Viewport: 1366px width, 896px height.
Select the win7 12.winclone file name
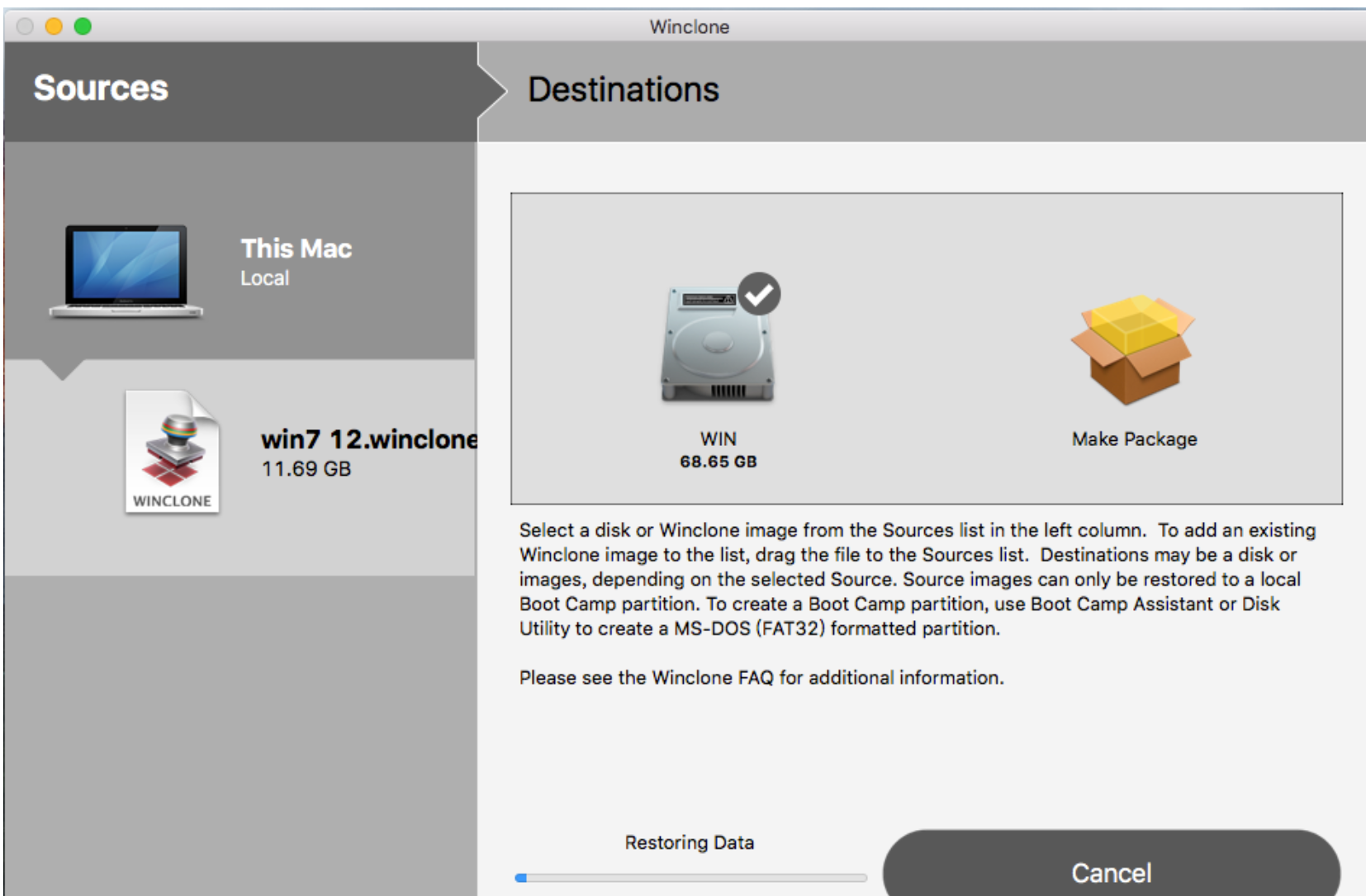pos(369,439)
